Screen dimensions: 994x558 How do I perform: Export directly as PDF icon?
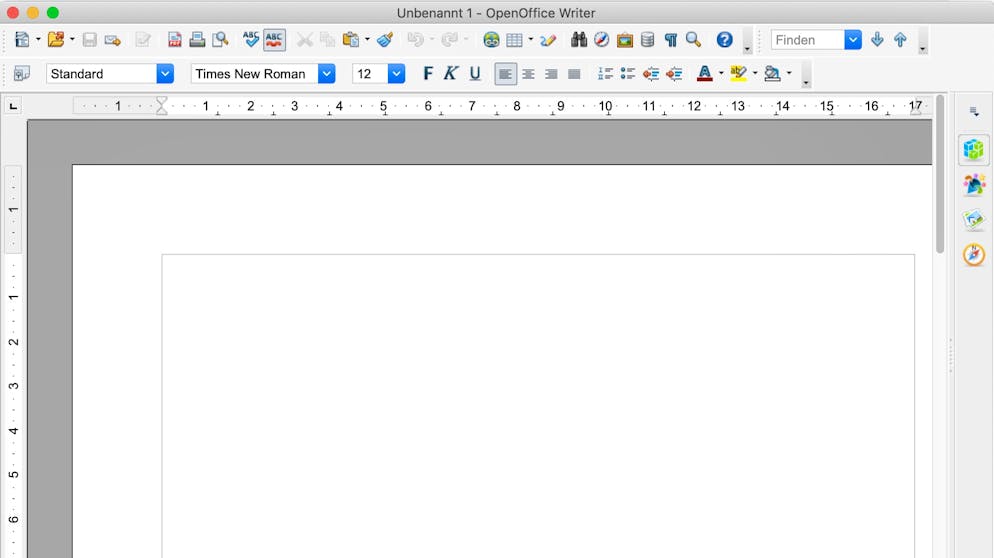[x=174, y=40]
